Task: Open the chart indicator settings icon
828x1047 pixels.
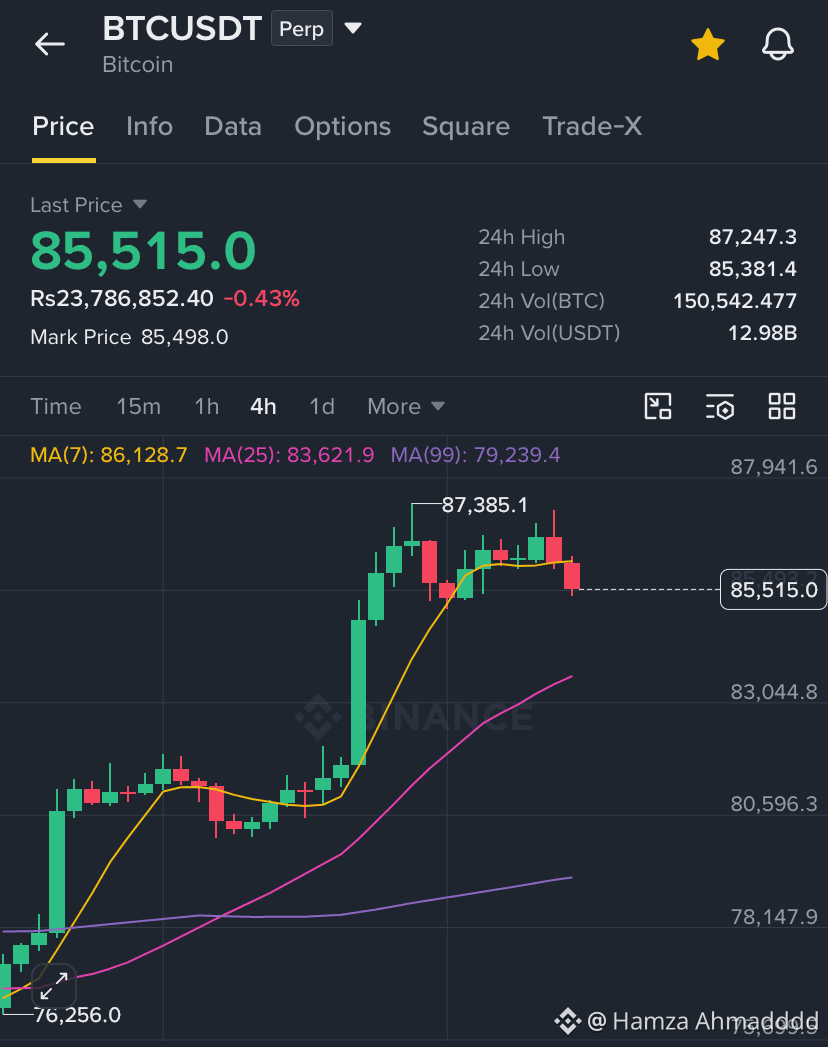Action: click(720, 406)
